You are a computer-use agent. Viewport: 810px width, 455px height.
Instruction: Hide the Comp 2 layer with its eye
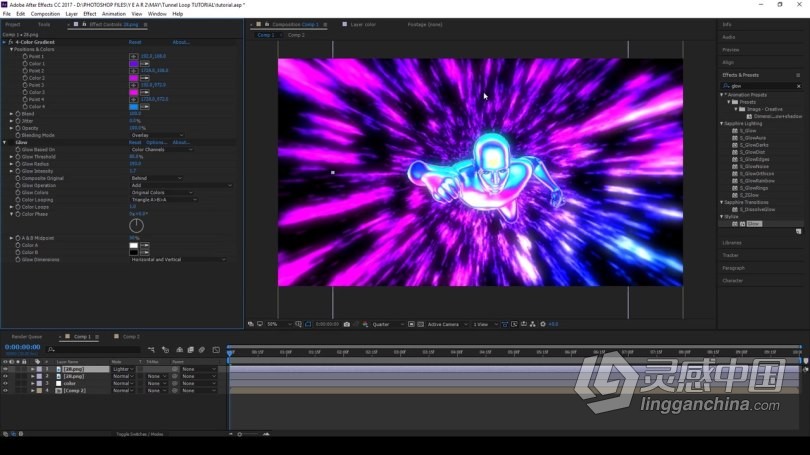[5, 391]
